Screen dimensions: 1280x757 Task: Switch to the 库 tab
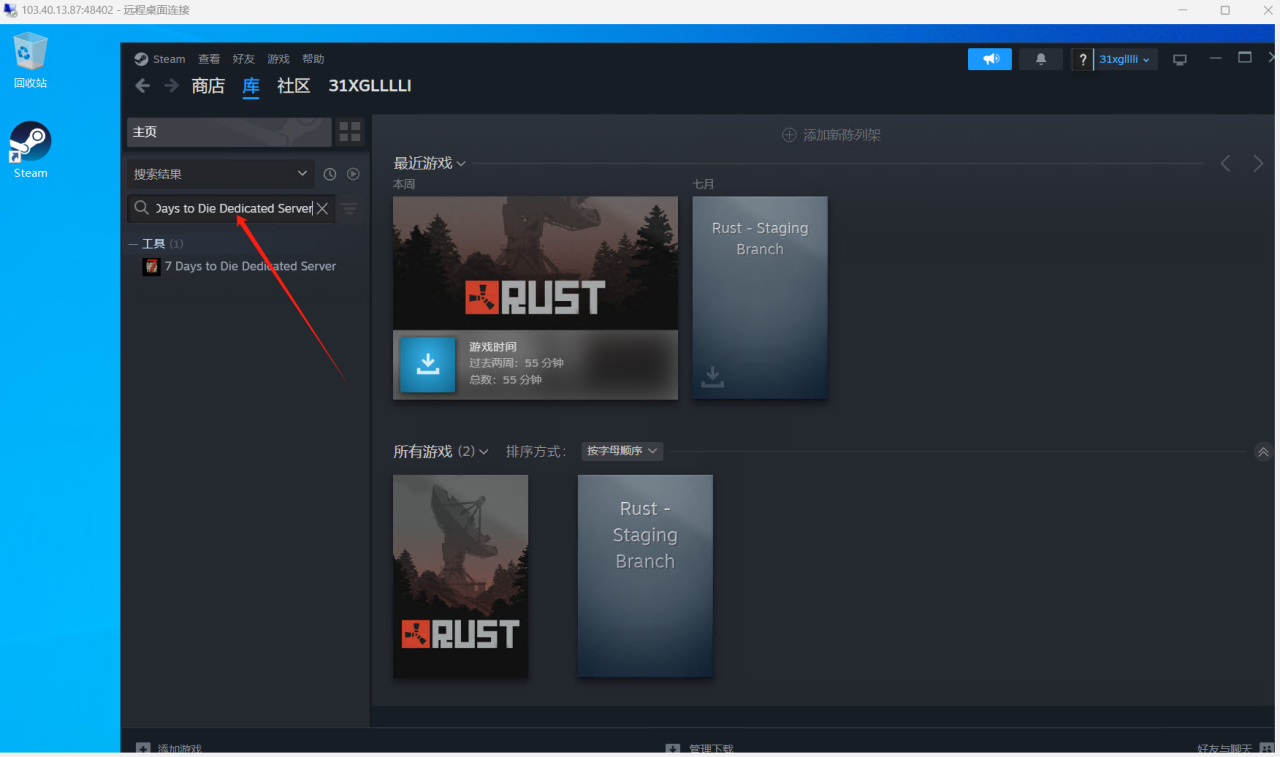pyautogui.click(x=251, y=86)
